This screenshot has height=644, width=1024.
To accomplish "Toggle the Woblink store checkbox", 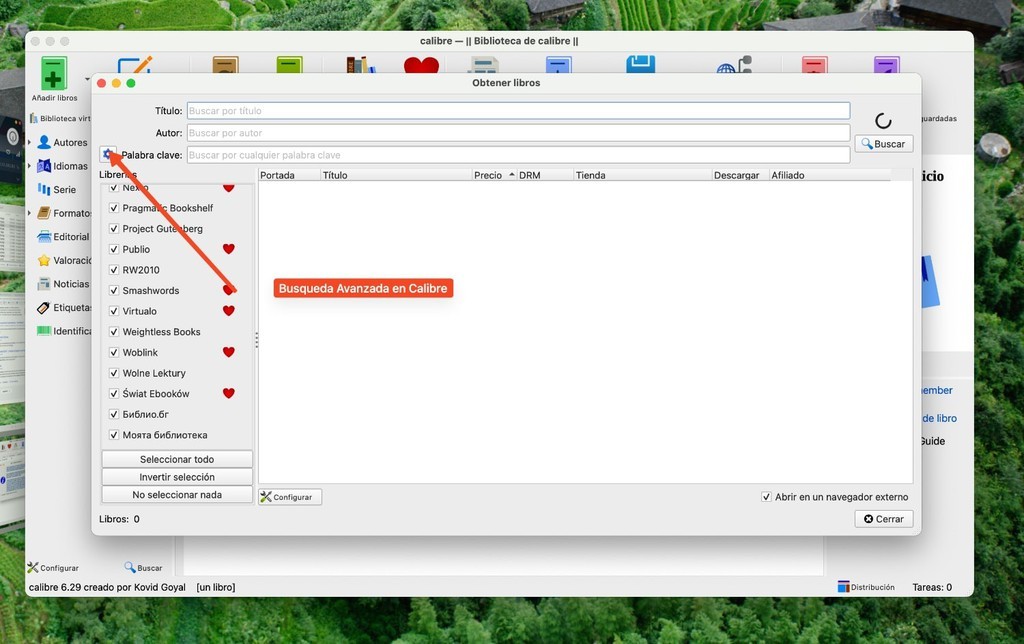I will pos(114,352).
